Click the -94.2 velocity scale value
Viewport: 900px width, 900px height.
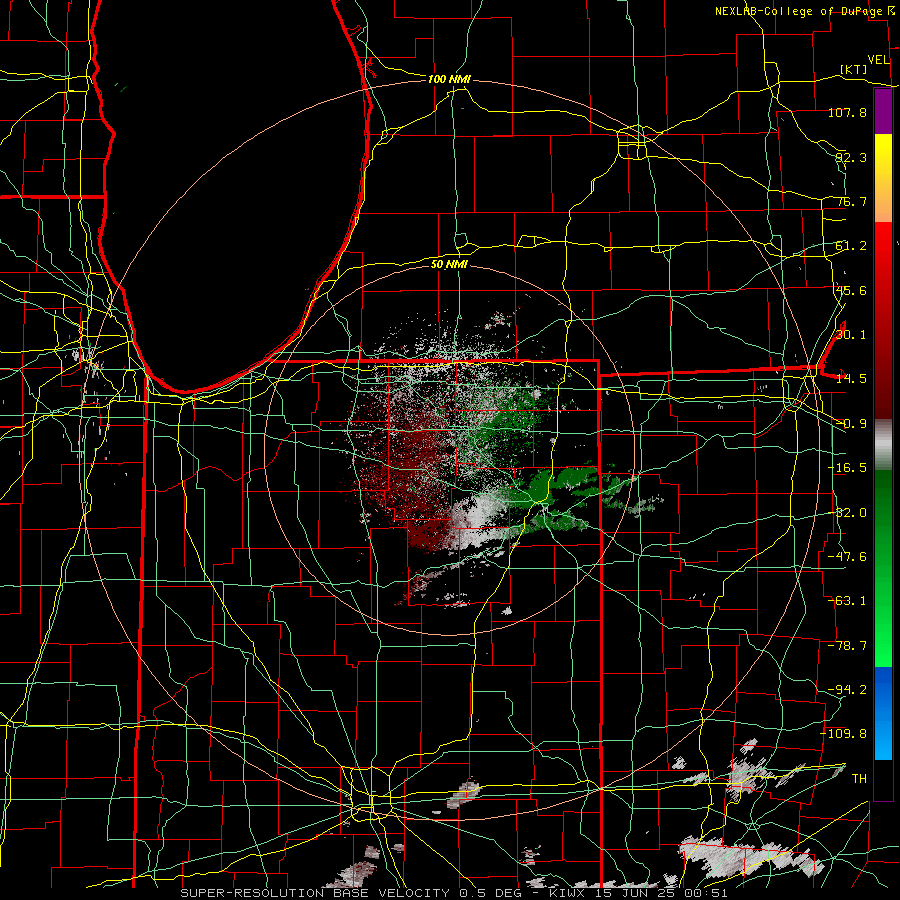[x=847, y=689]
